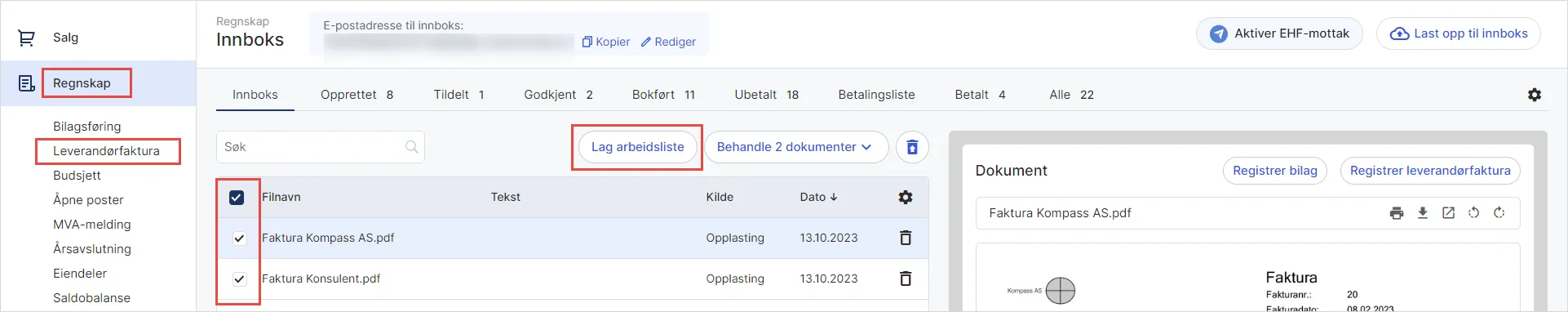Uncheck the Faktura Kompass AS.pdf checkbox

click(239, 238)
